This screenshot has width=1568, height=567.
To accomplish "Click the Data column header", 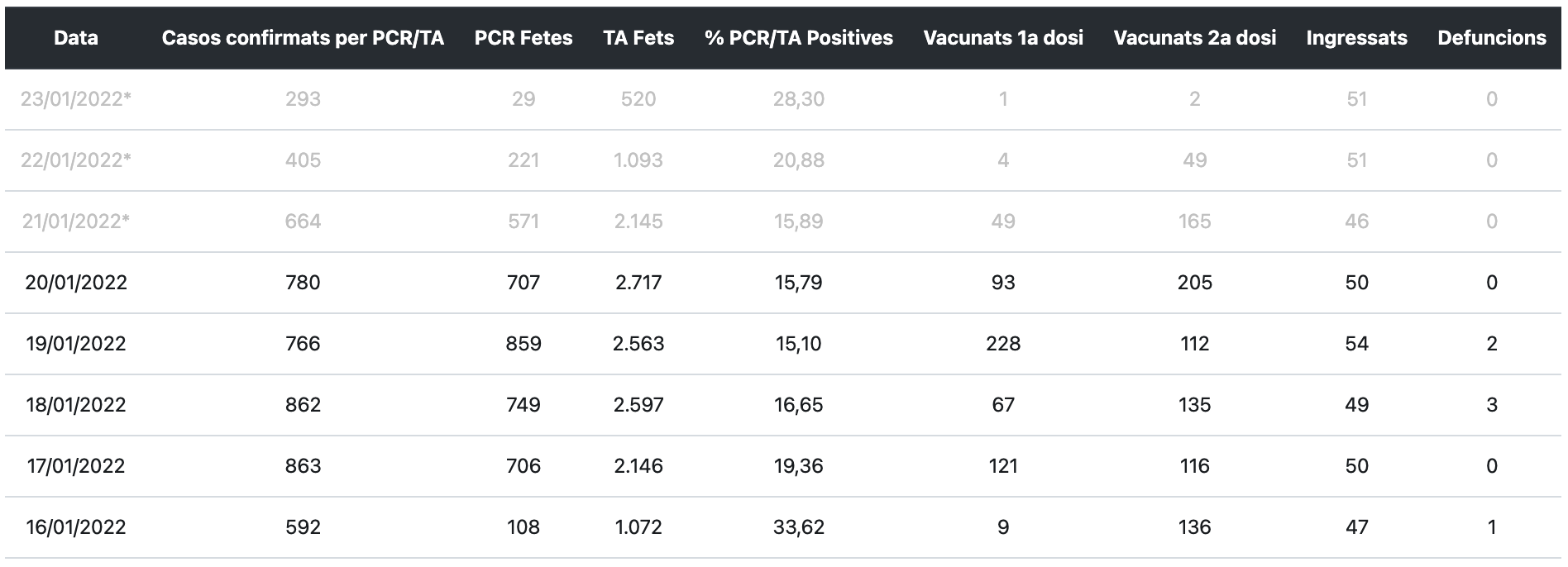I will (x=76, y=38).
